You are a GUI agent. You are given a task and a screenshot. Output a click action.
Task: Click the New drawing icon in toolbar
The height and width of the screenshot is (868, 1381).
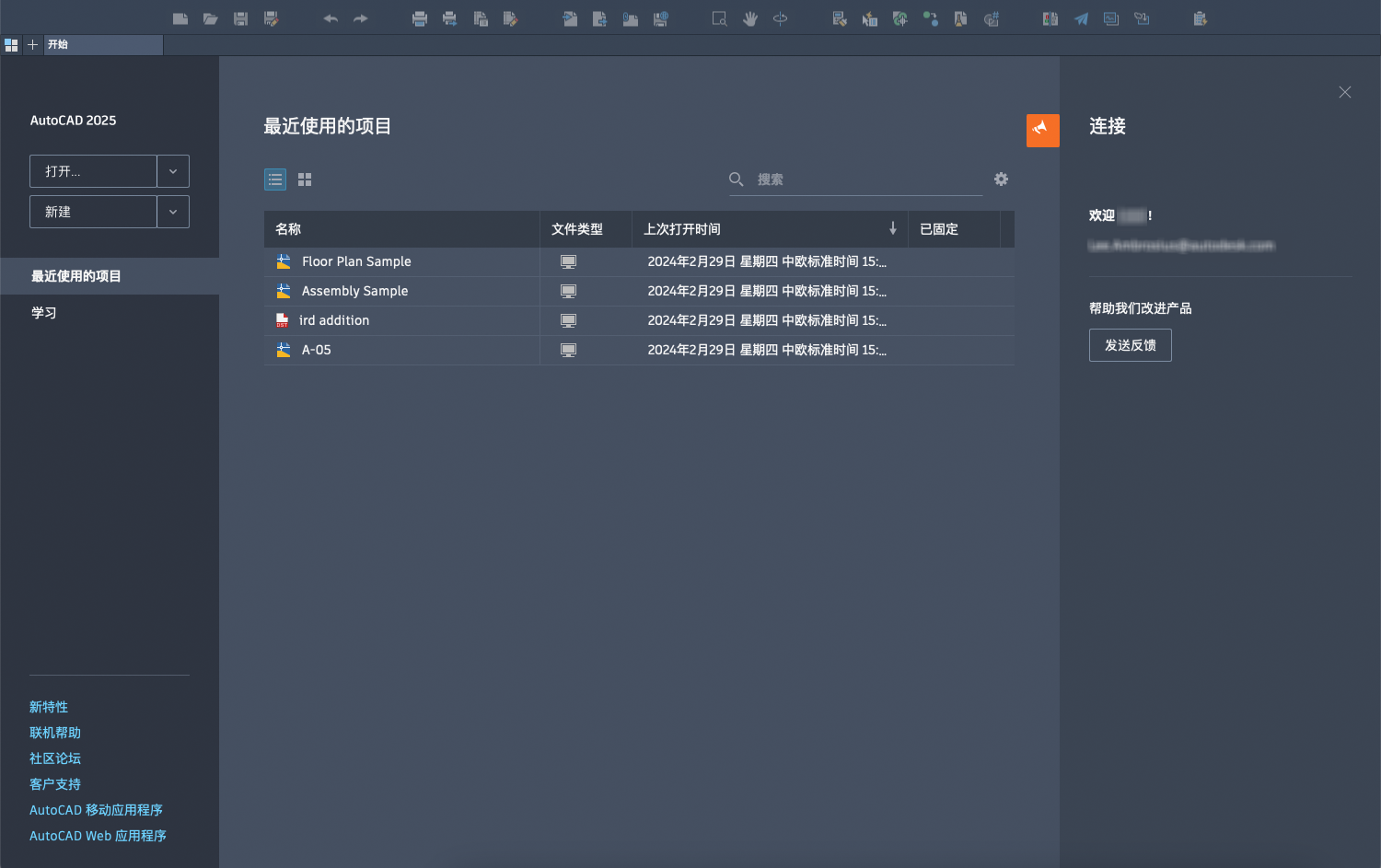[180, 18]
